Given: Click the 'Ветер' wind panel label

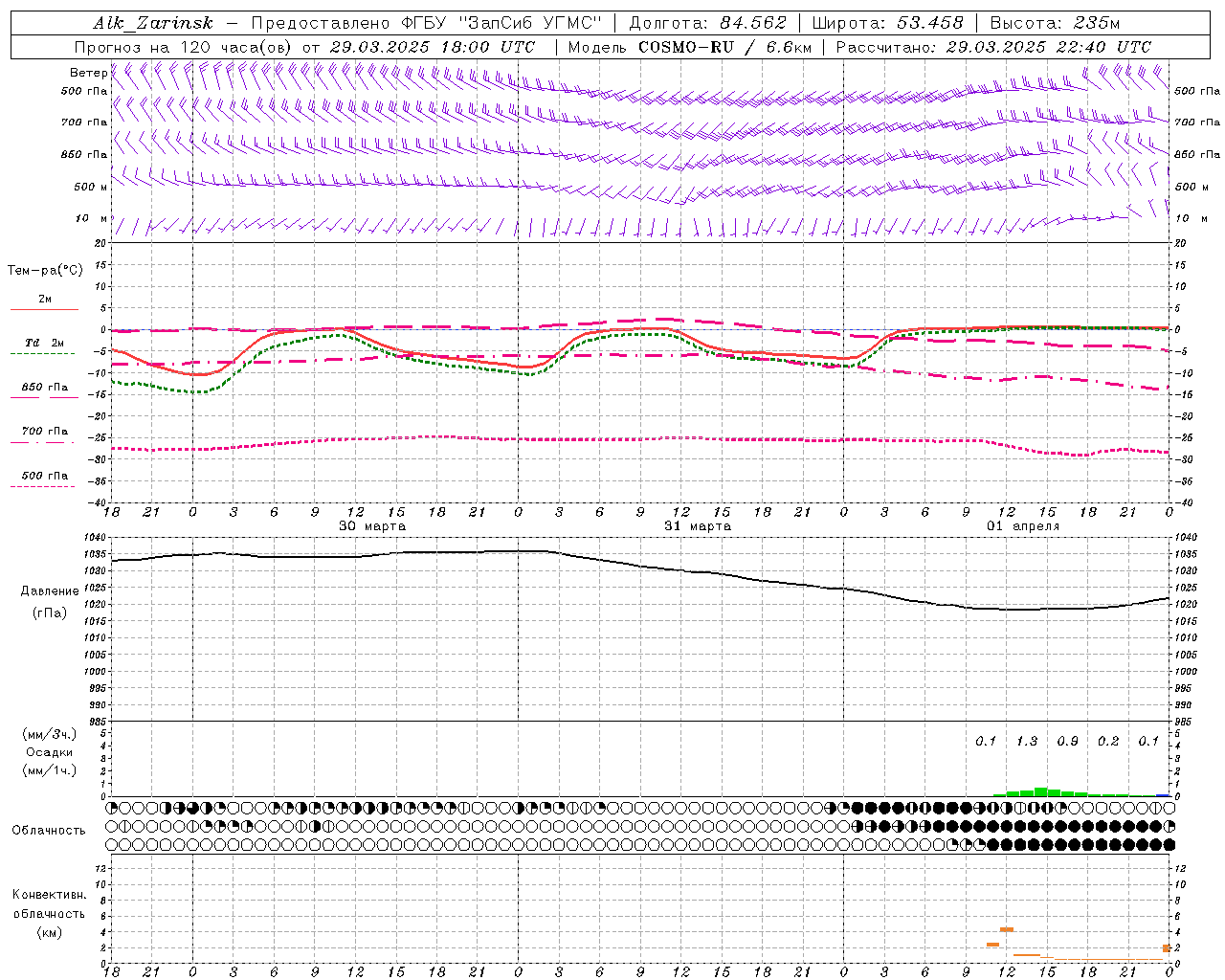Looking at the screenshot, I should pos(89,73).
